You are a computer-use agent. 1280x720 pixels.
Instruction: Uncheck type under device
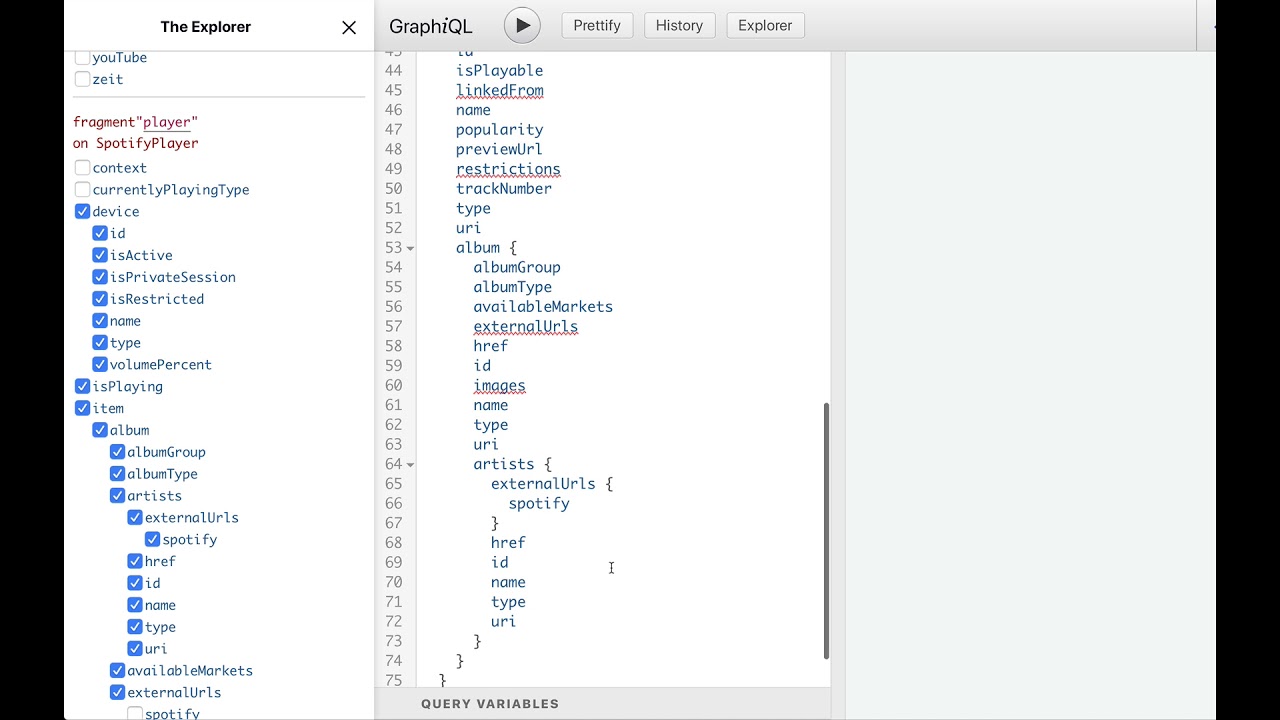100,343
